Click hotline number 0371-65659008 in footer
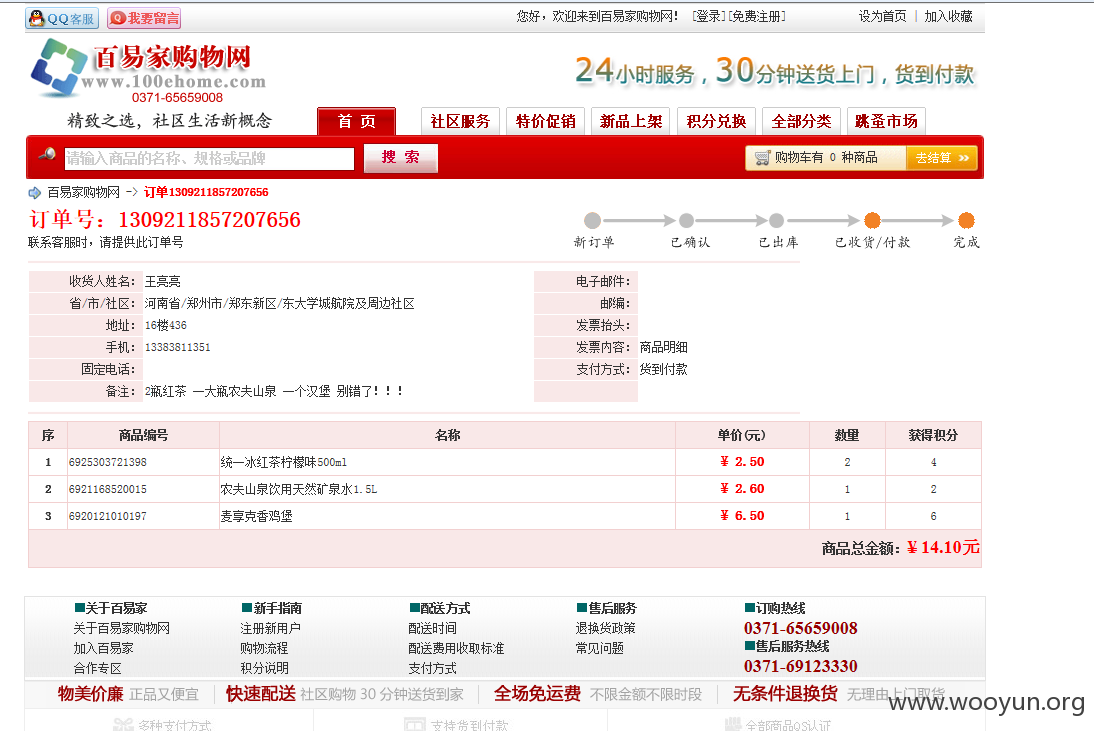Screen dimensions: 1094x731 pos(800,628)
